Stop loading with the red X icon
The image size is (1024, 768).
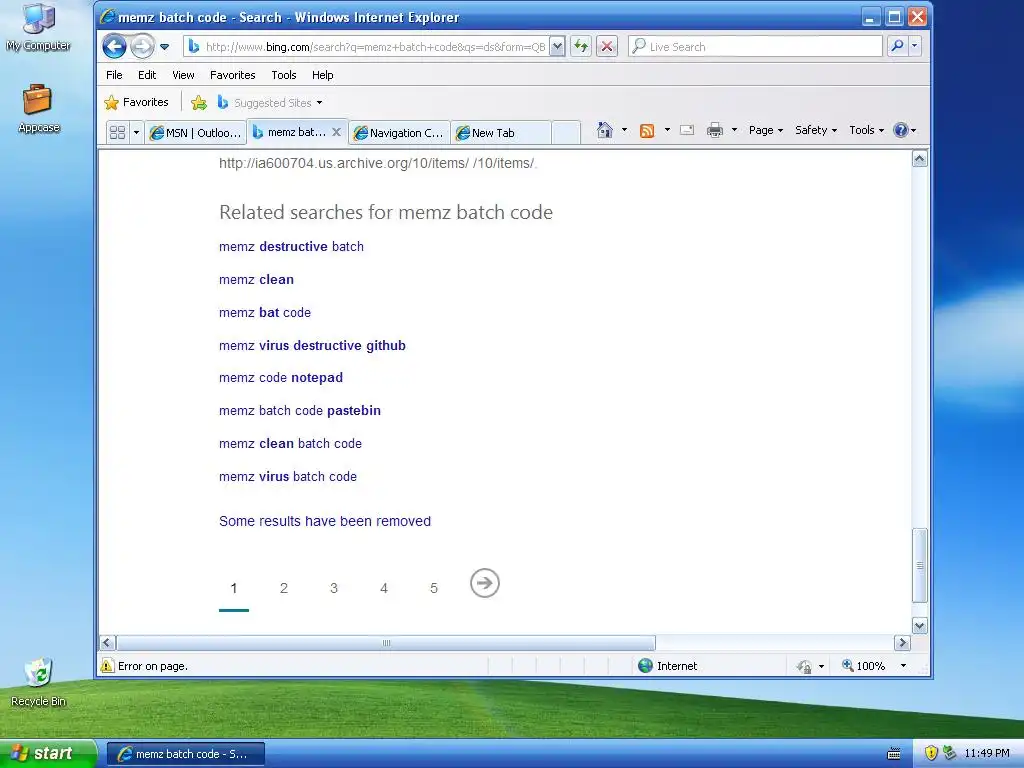(x=607, y=46)
